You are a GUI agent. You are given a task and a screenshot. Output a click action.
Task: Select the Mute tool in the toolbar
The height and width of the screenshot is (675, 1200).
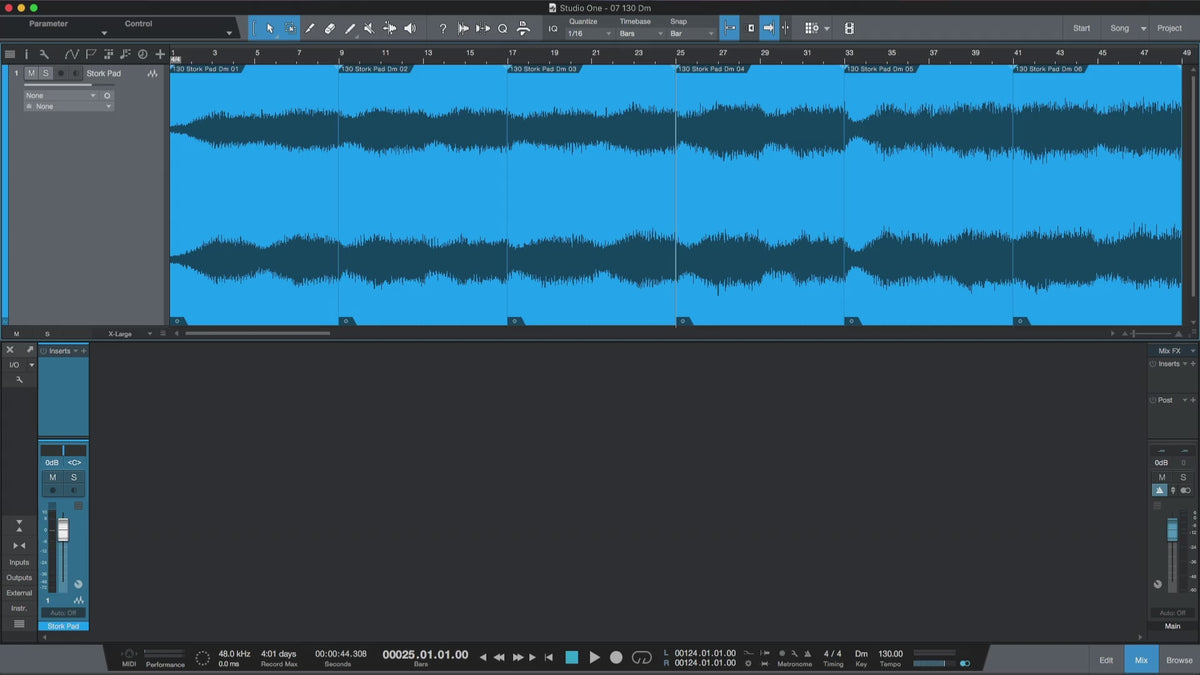pos(369,29)
